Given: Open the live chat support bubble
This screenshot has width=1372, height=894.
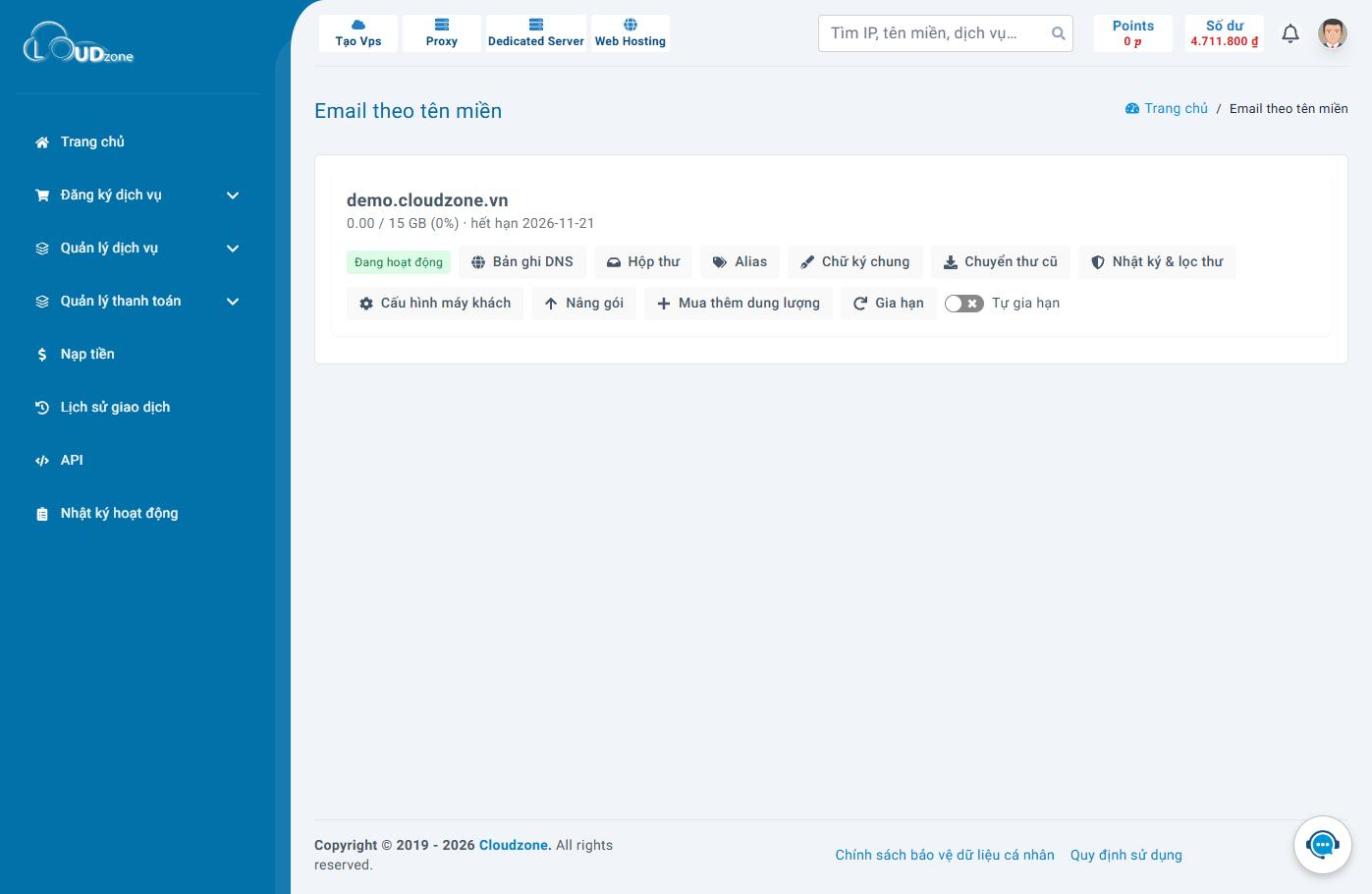Looking at the screenshot, I should (x=1322, y=845).
